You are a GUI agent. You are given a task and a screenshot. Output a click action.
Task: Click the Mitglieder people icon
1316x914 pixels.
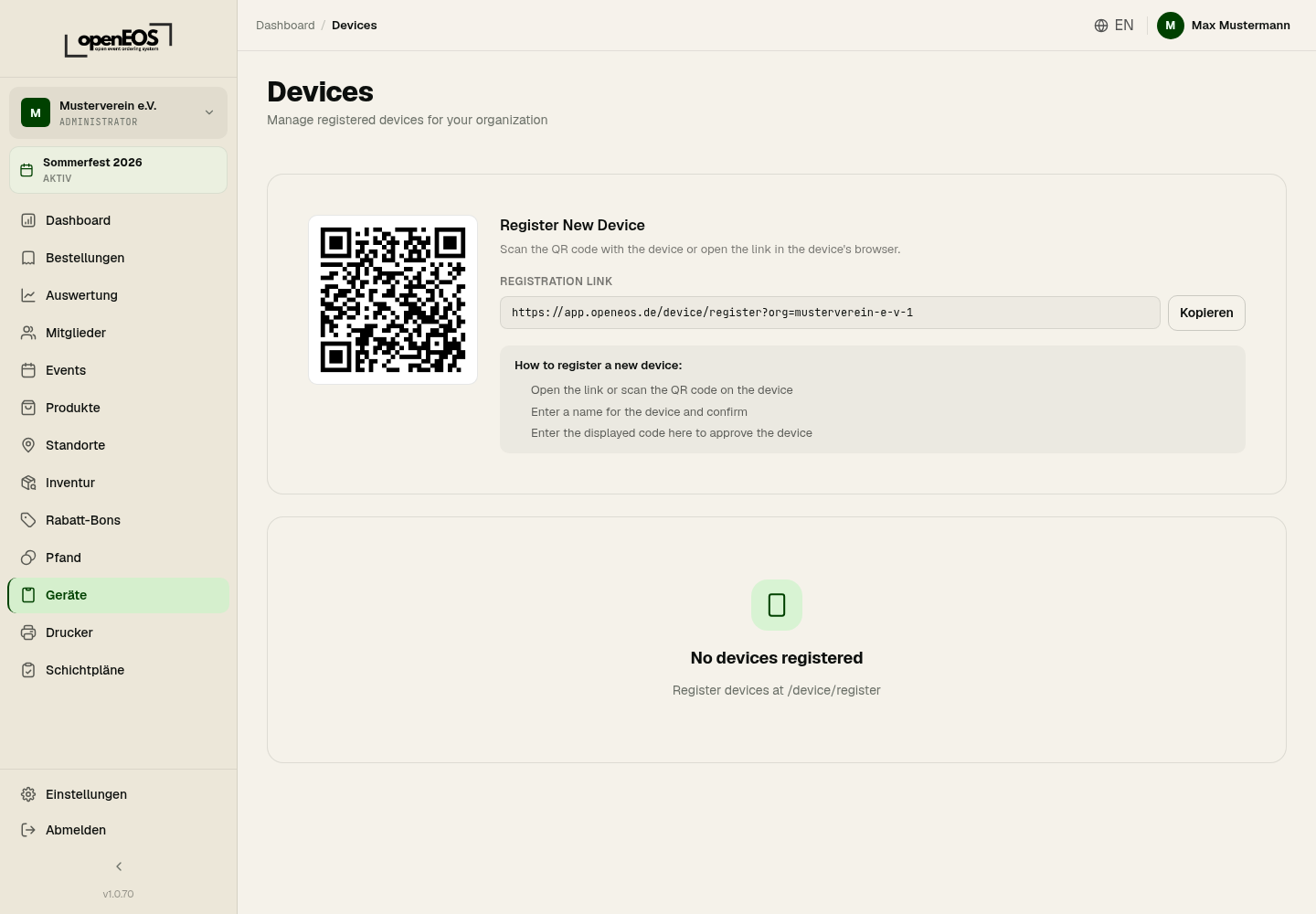(x=28, y=333)
